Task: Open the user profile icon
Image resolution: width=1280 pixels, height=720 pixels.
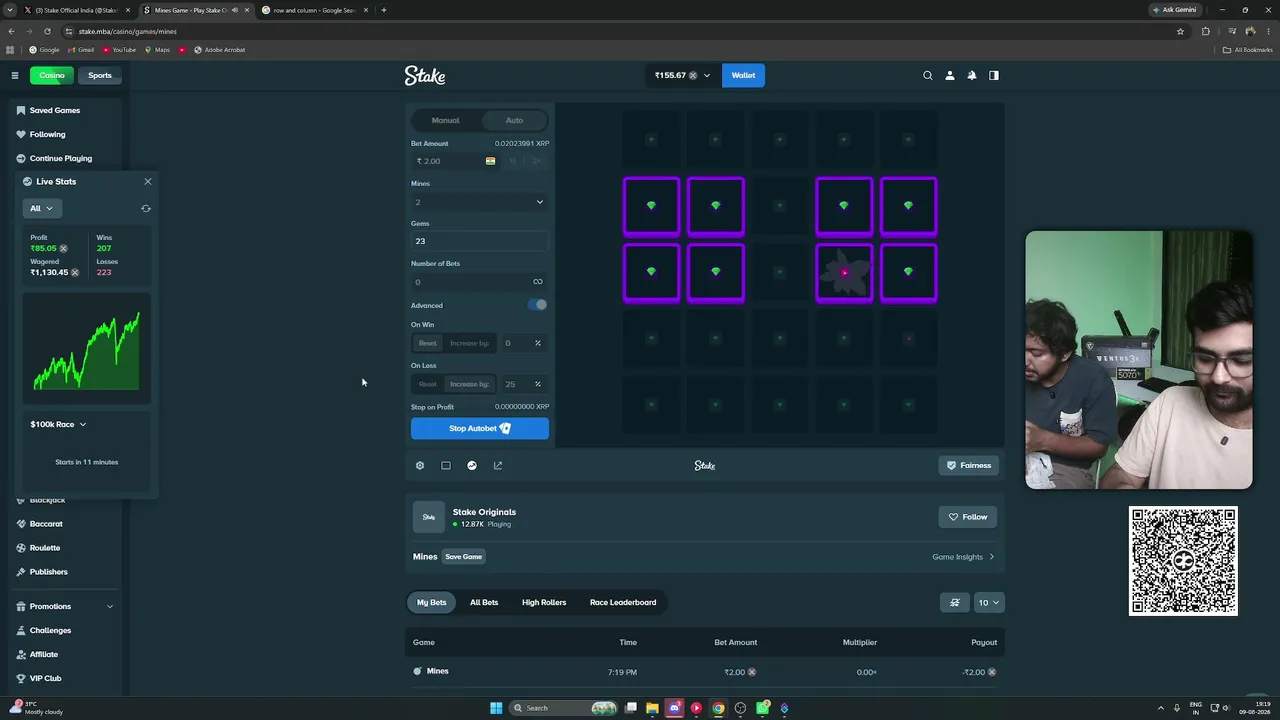Action: (950, 75)
